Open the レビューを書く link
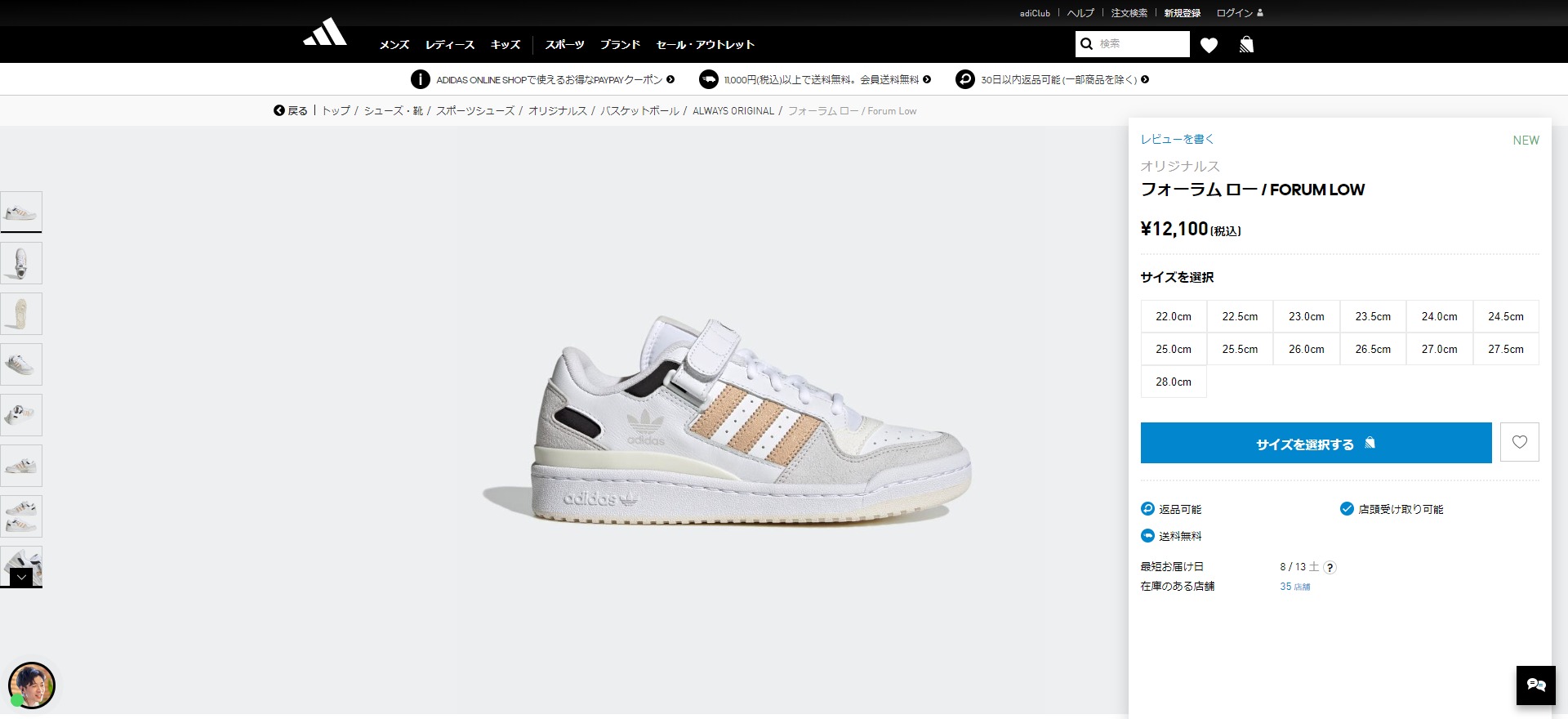The image size is (1568, 719). tap(1177, 139)
